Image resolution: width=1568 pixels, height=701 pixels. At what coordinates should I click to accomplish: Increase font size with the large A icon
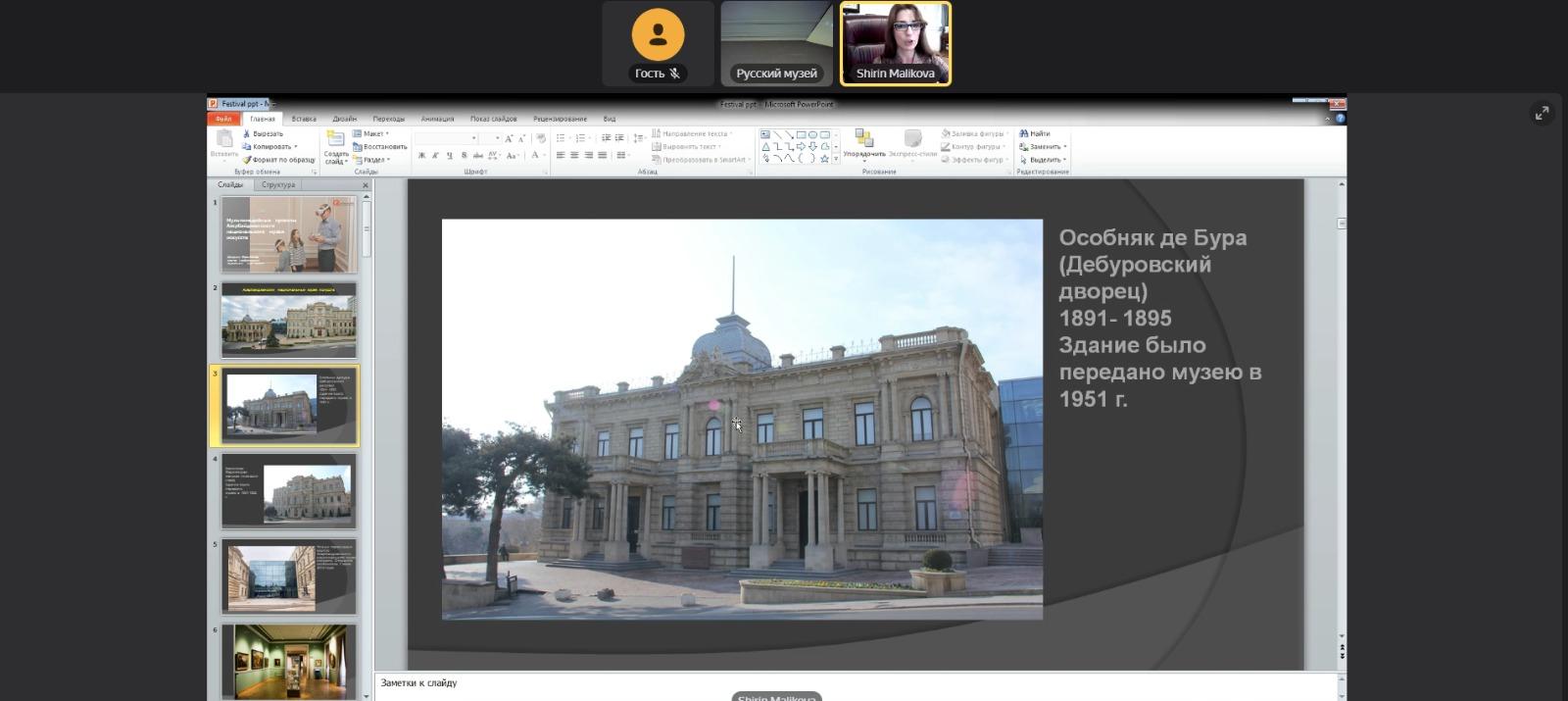click(x=509, y=138)
